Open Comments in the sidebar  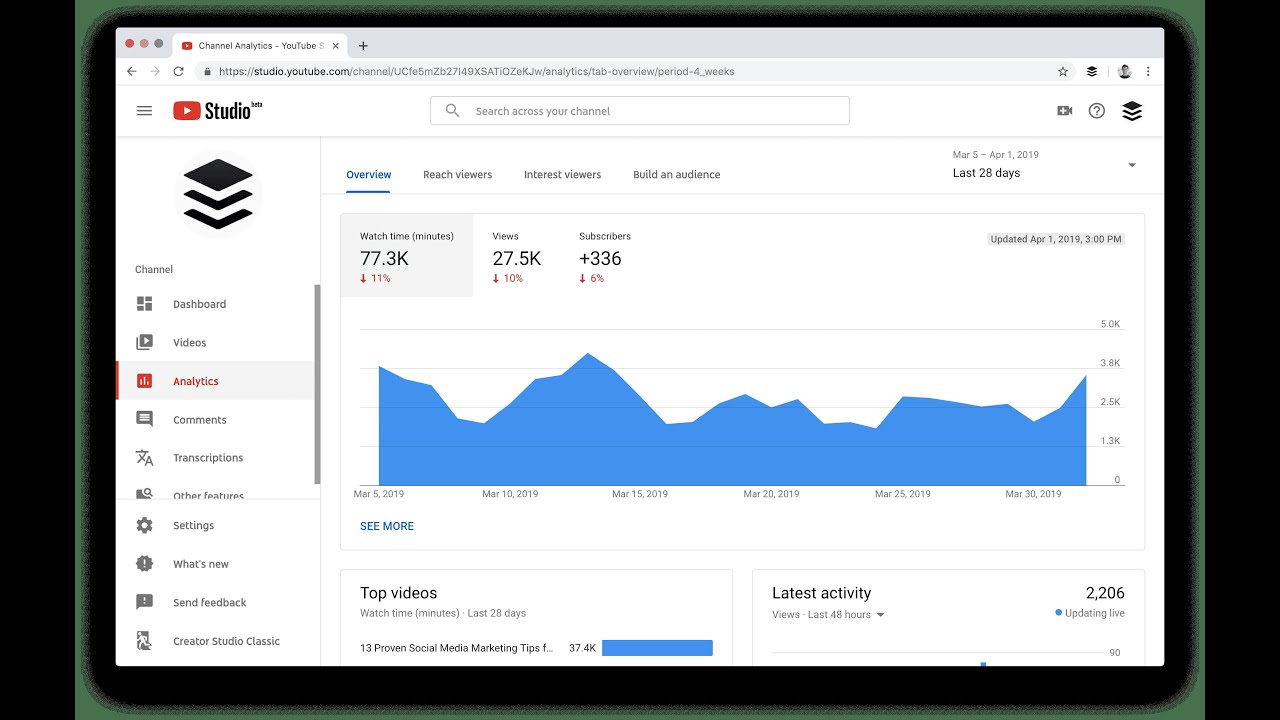tap(218, 420)
